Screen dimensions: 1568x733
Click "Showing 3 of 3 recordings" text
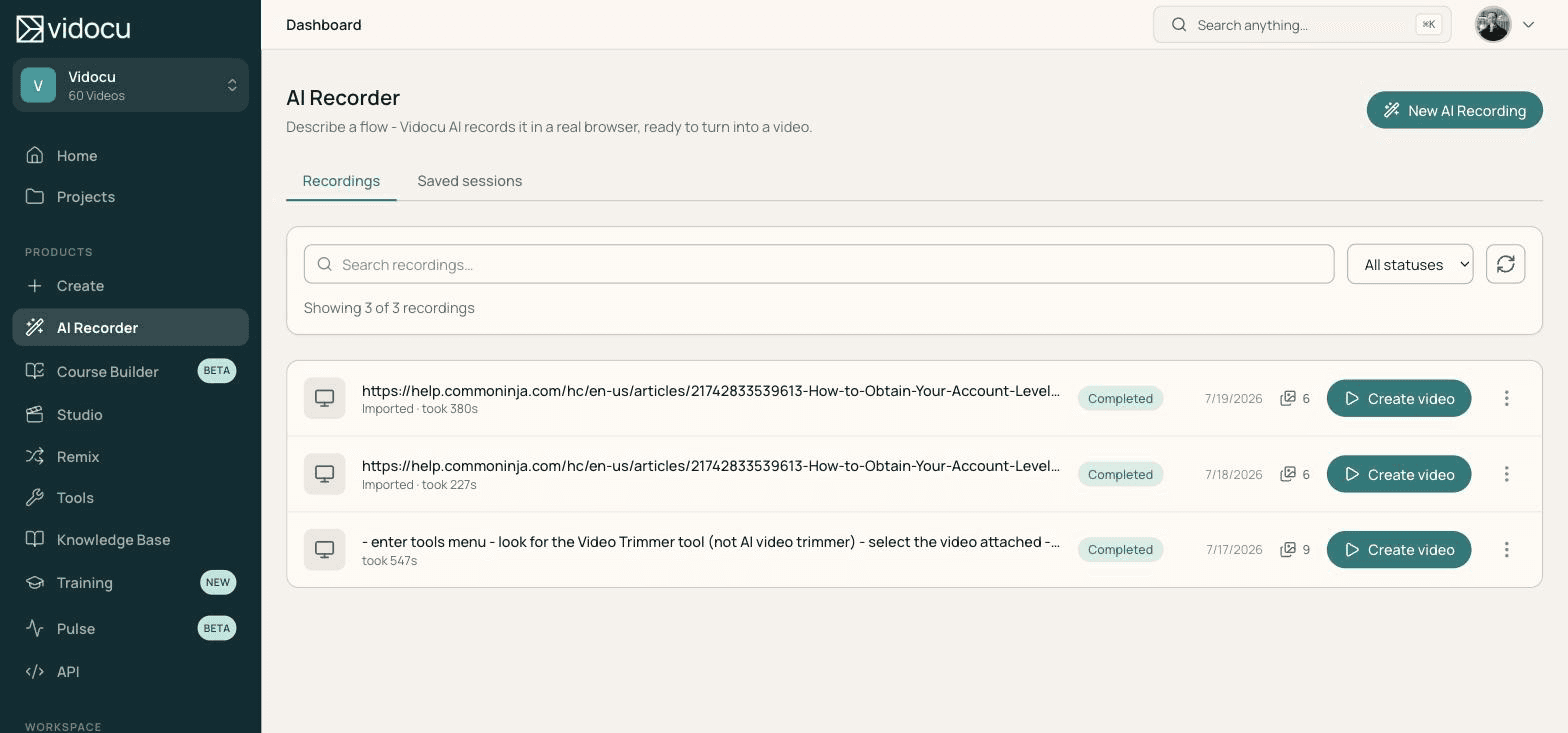[389, 308]
